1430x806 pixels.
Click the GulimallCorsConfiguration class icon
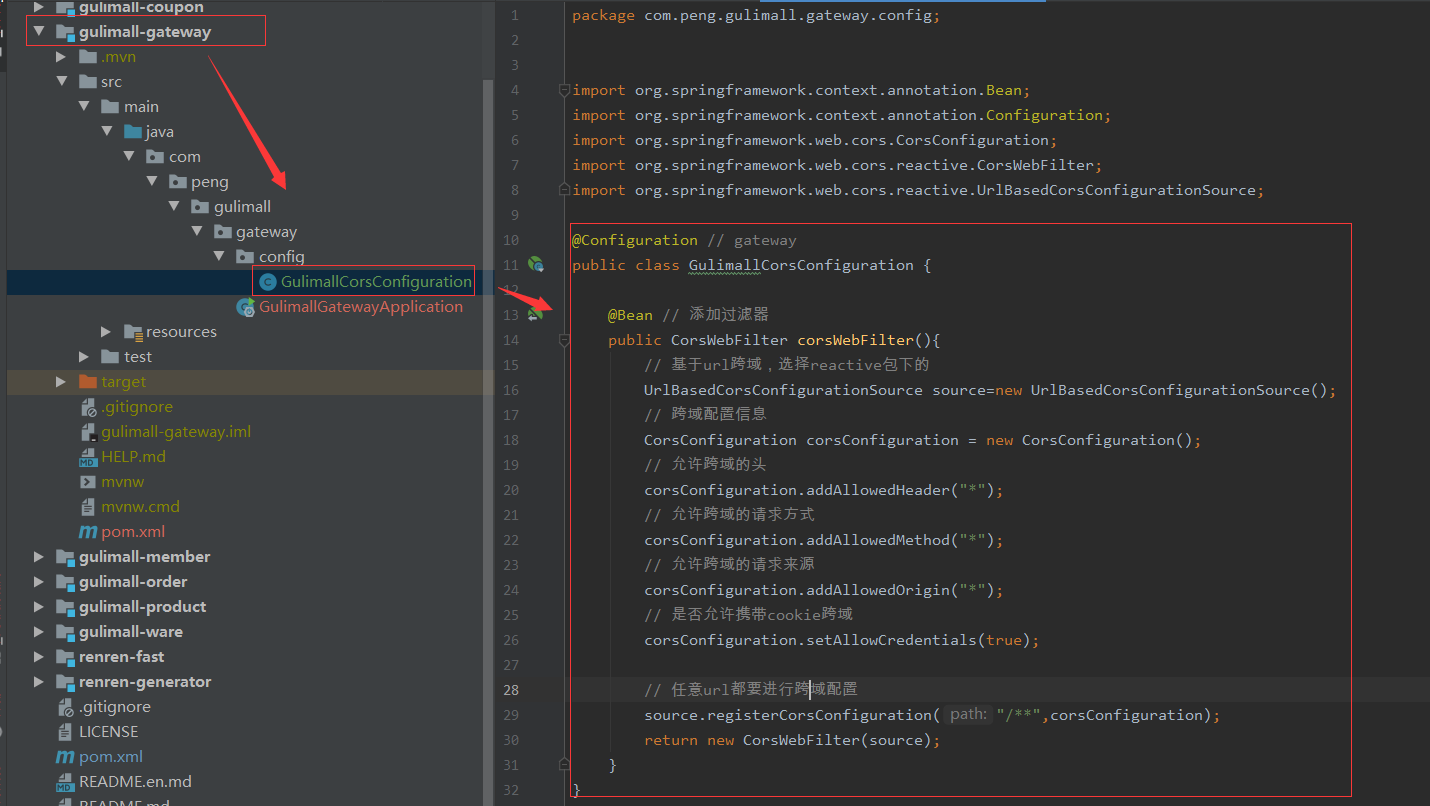pos(267,282)
